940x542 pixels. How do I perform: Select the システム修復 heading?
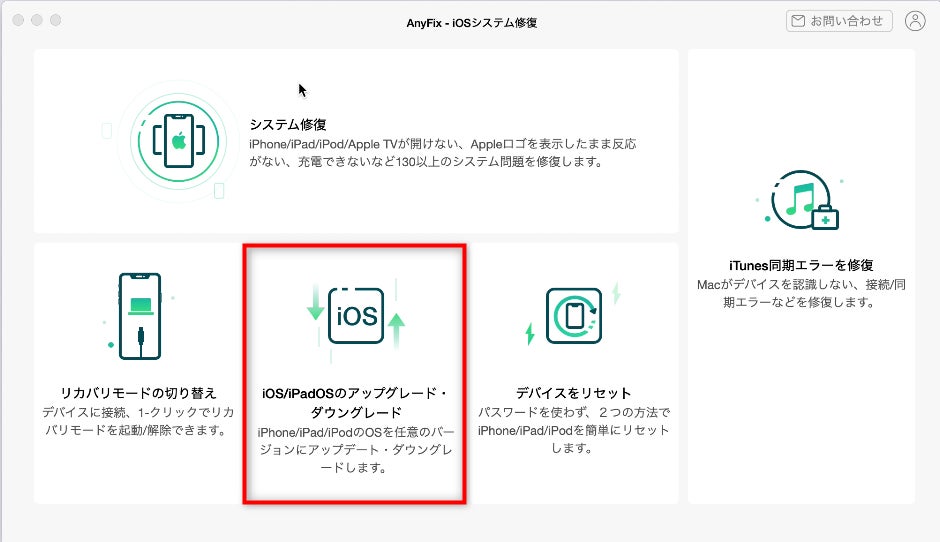[x=288, y=125]
